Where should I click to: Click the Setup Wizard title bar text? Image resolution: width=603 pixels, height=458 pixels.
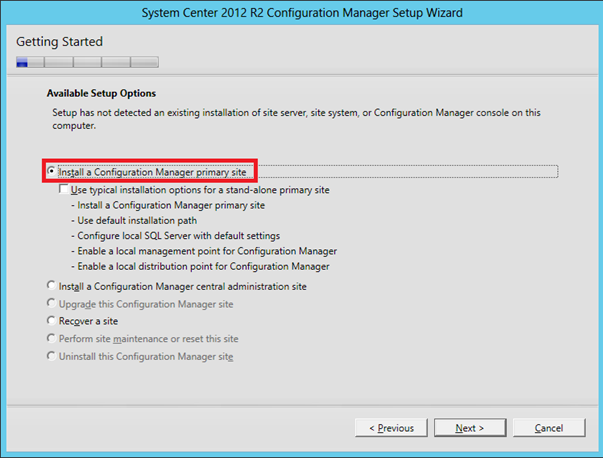pyautogui.click(x=302, y=13)
